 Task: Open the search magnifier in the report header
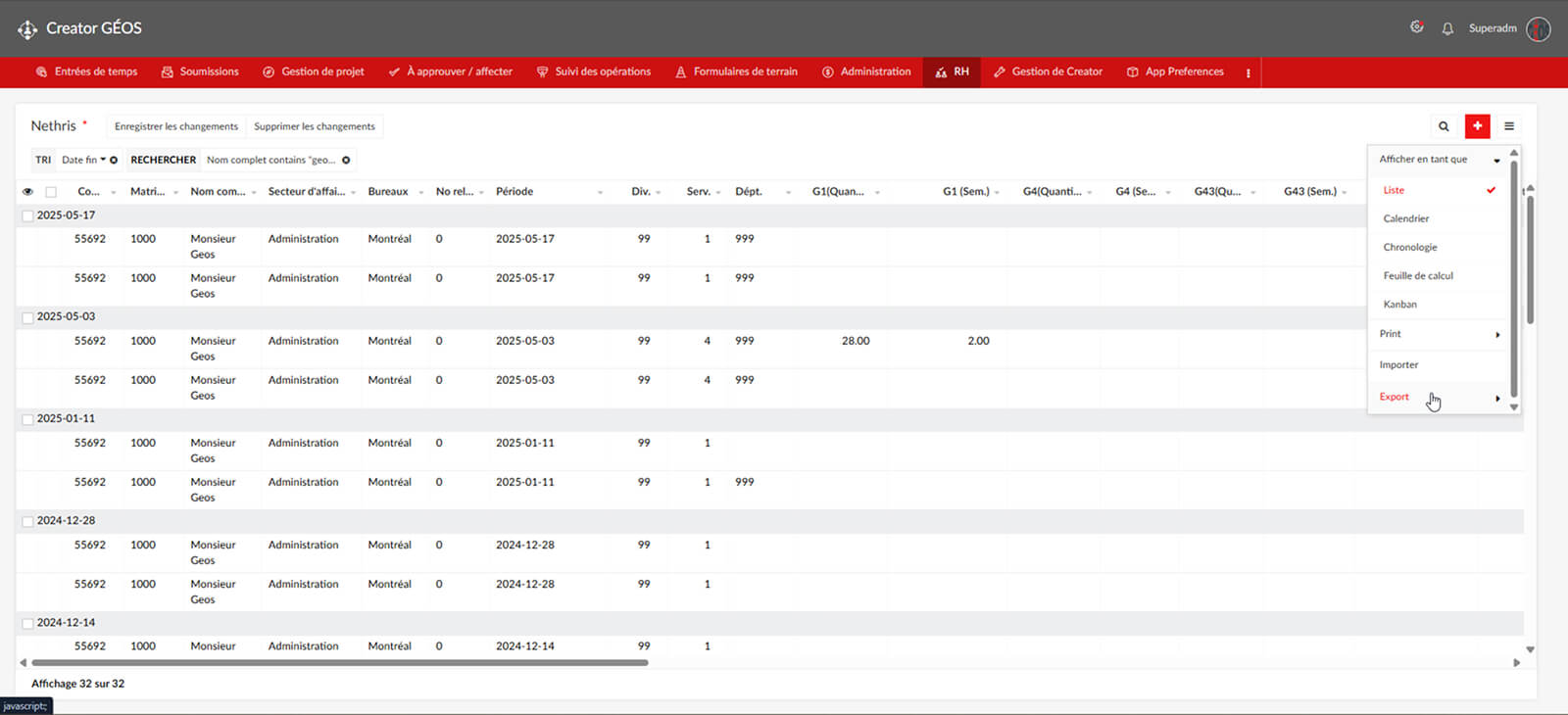1444,126
